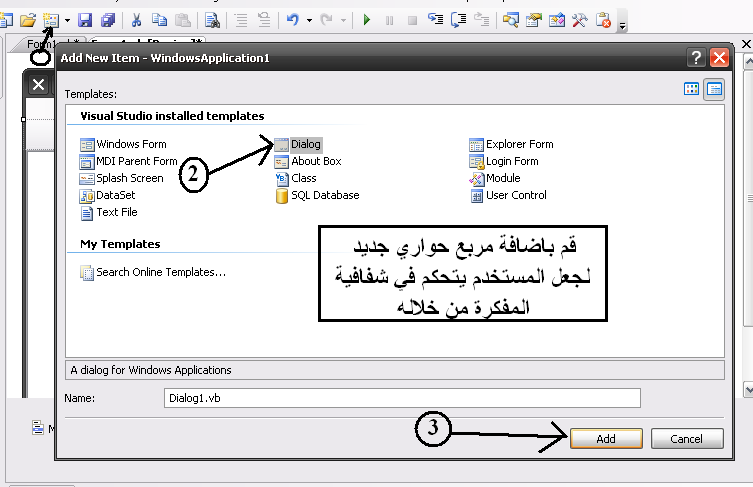The image size is (753, 487).
Task: Click the Open File folder icon
Action: [28, 20]
